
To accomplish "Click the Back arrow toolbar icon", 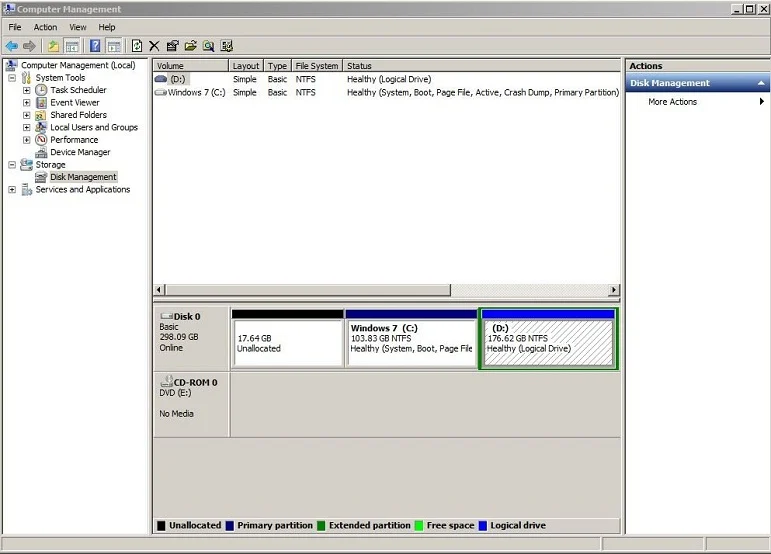I will click(x=12, y=46).
